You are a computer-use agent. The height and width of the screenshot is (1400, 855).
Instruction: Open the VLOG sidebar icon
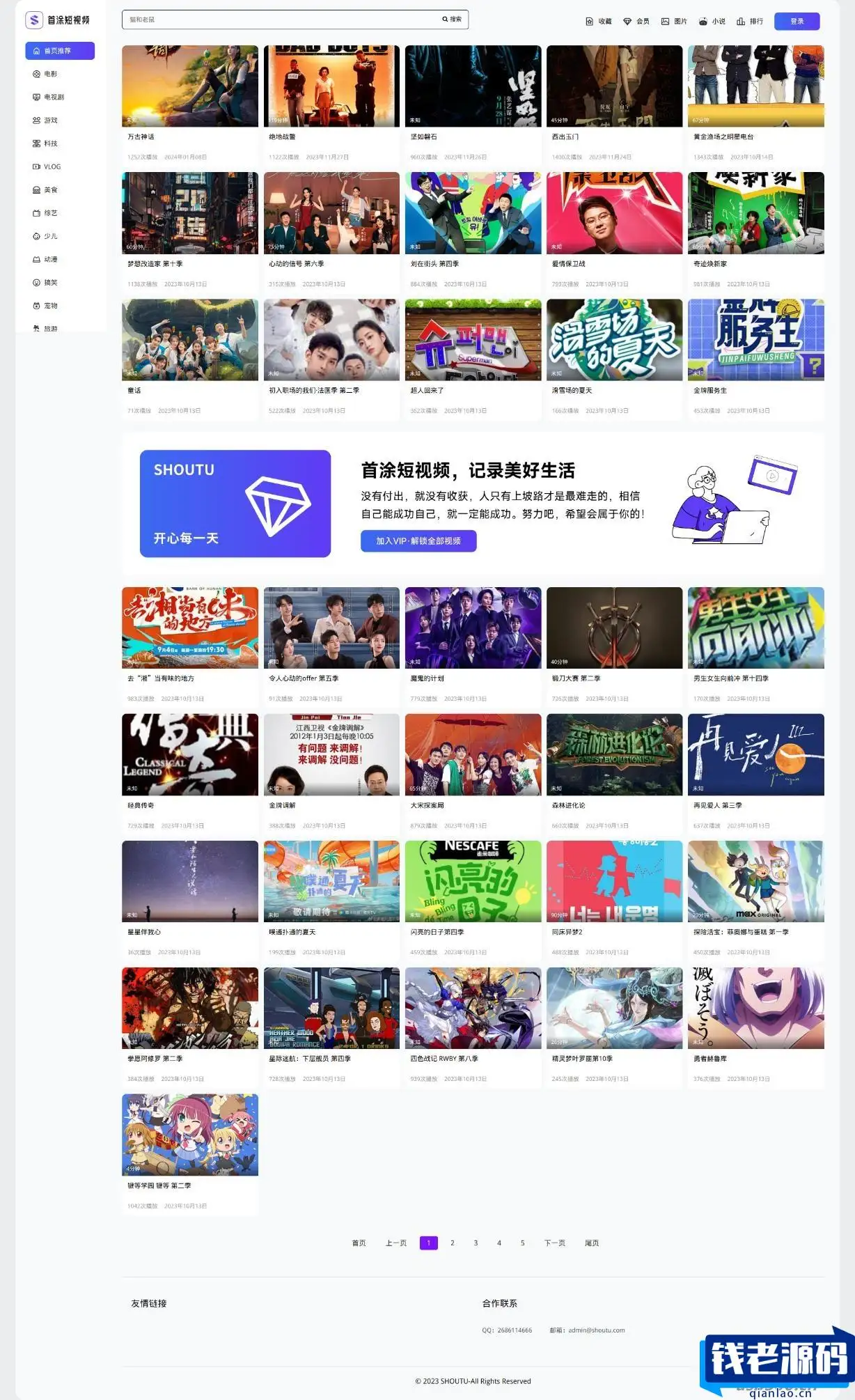36,166
